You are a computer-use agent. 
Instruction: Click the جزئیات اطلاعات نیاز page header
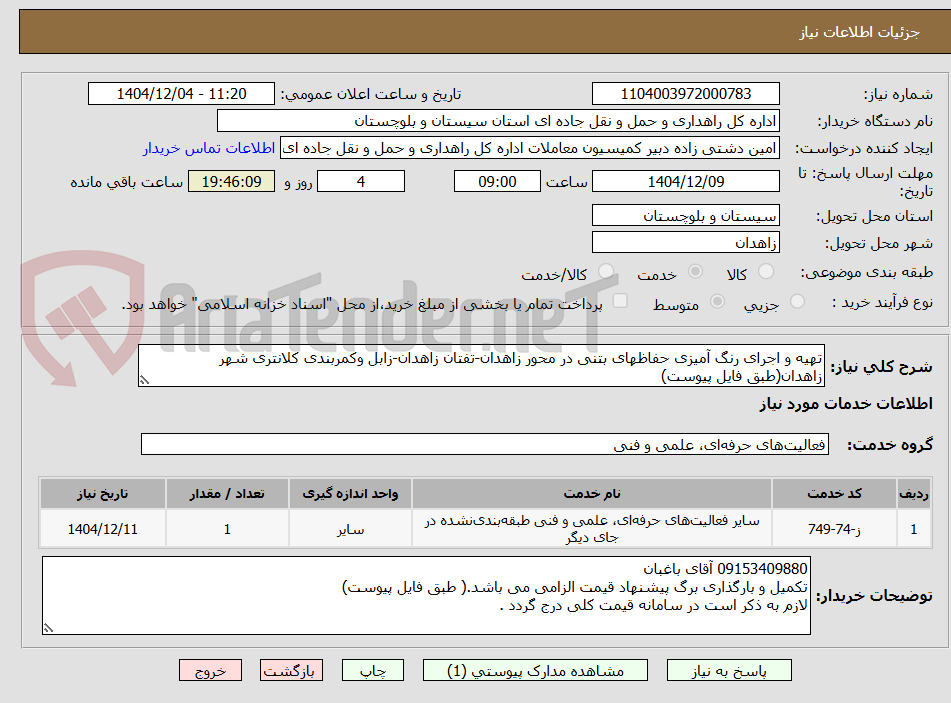coord(859,32)
